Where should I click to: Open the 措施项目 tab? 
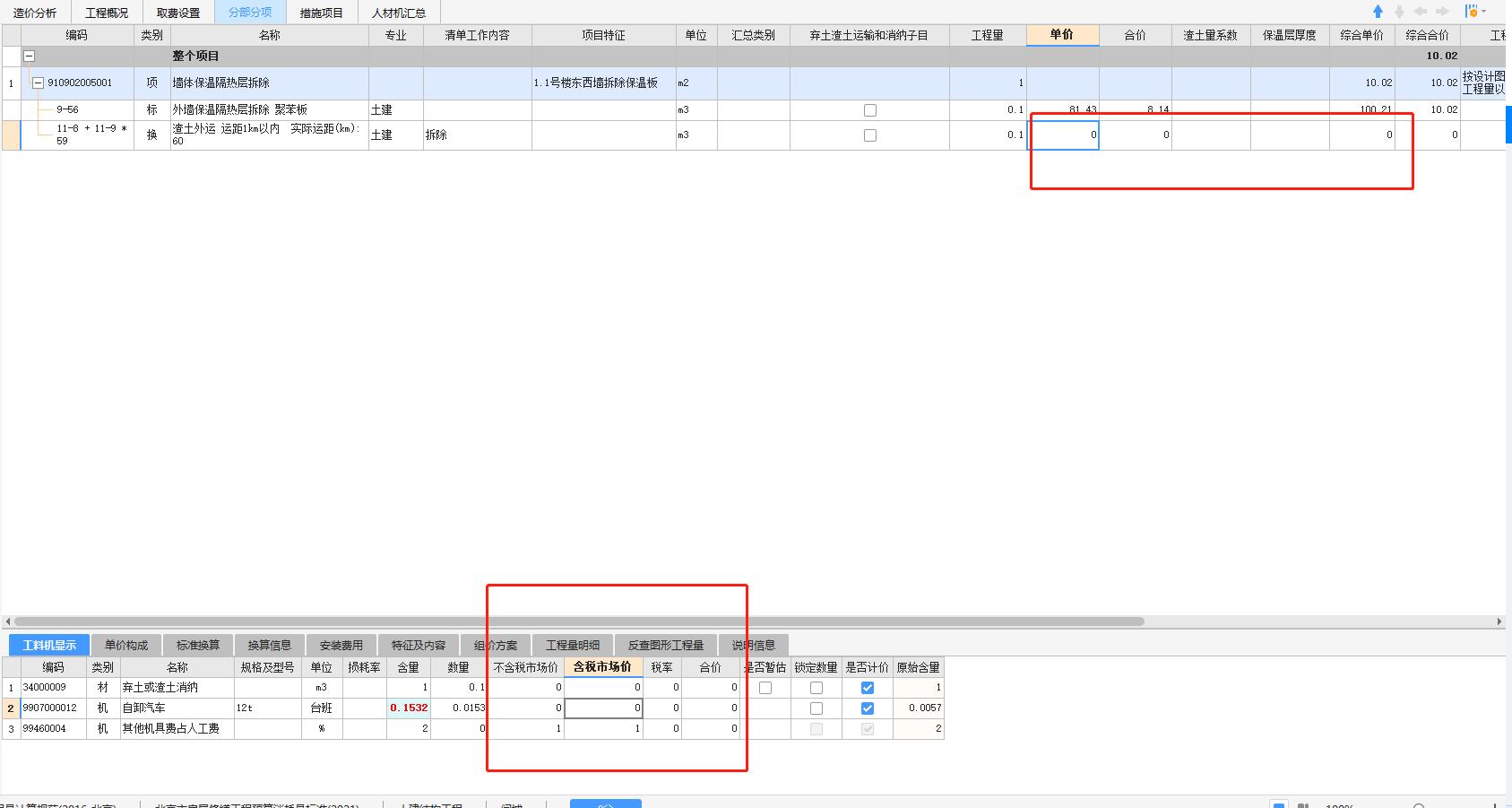click(x=322, y=13)
